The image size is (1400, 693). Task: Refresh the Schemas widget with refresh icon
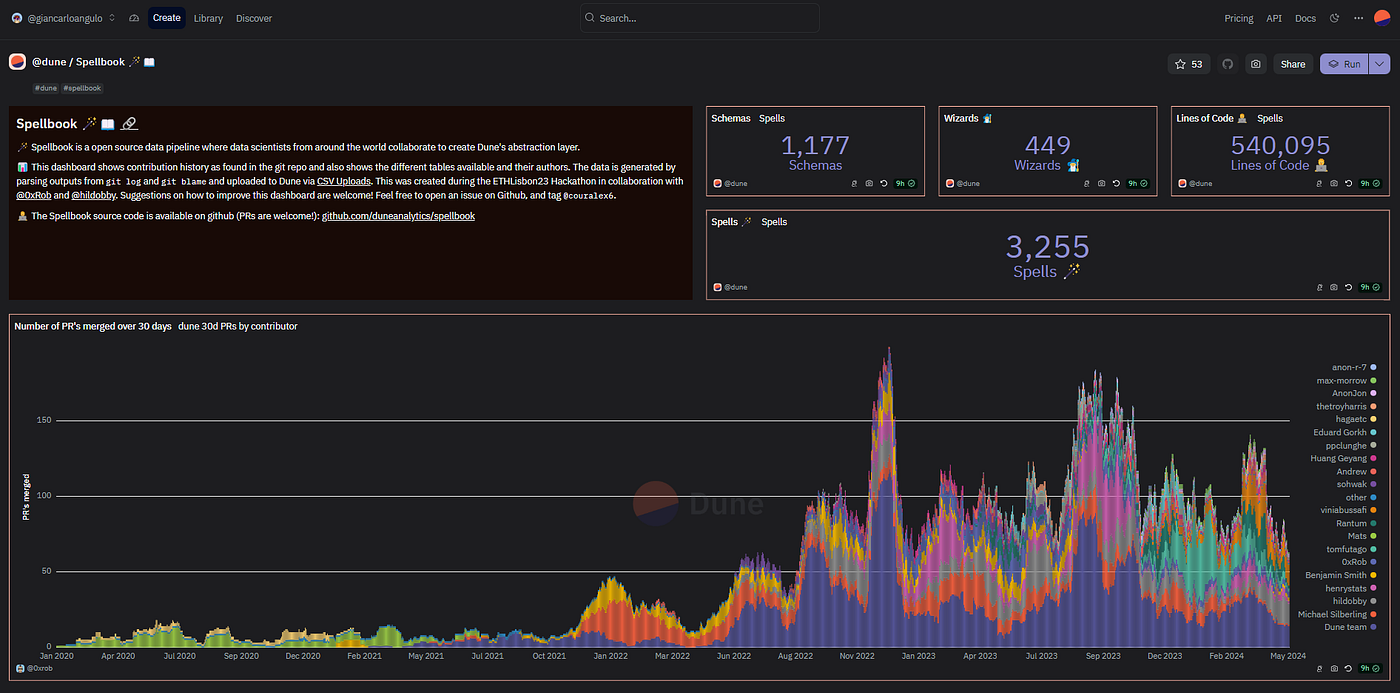click(x=883, y=184)
